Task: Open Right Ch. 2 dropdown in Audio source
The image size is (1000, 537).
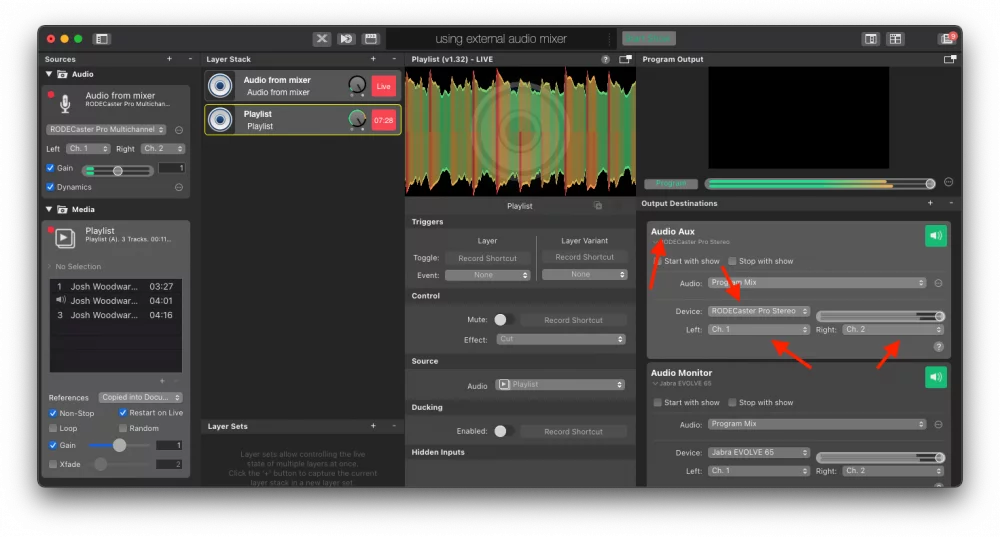Action: point(163,149)
